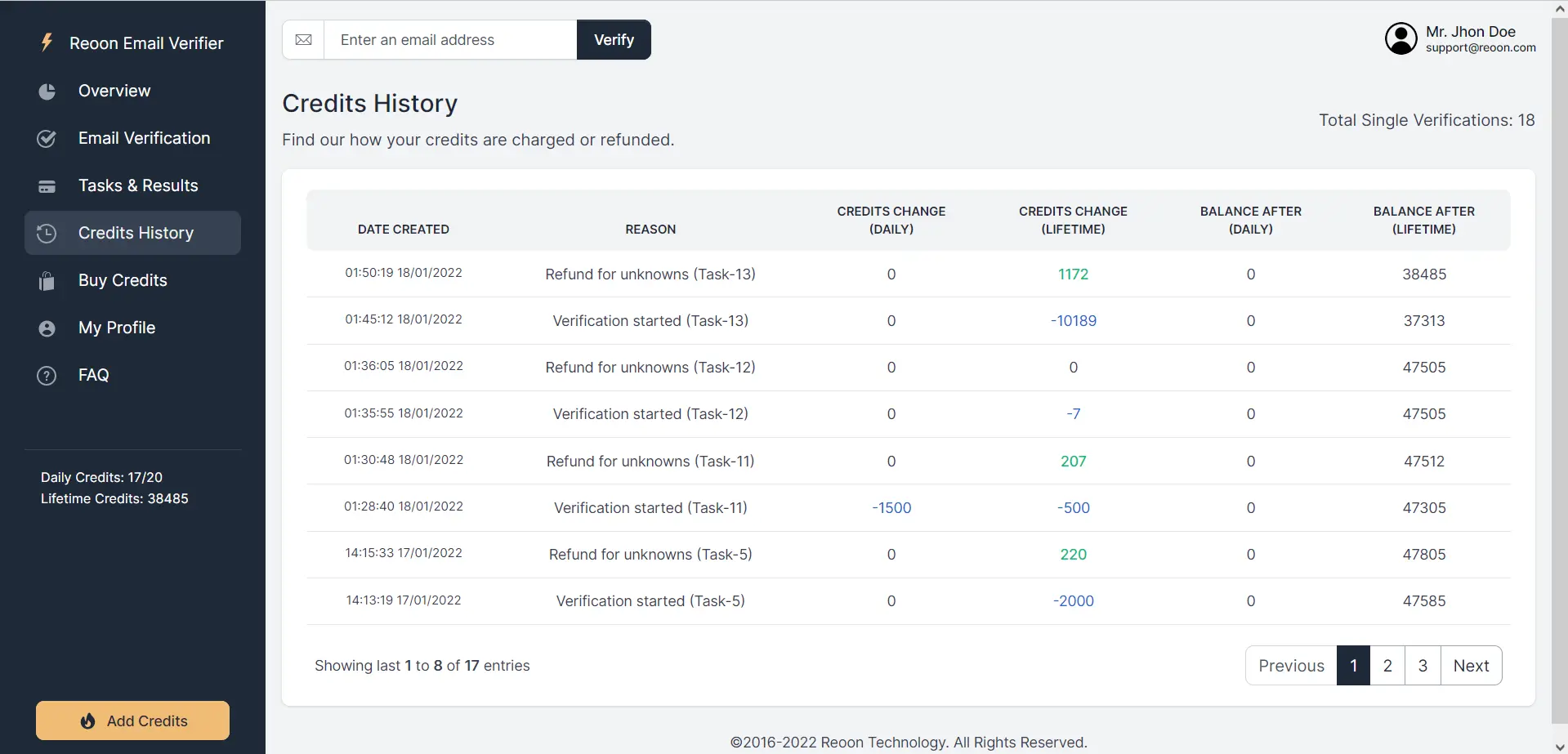Screen dimensions: 1568x754
Task: Select 'Refund for unknowns (Task-5)' row text
Action: coord(650,555)
